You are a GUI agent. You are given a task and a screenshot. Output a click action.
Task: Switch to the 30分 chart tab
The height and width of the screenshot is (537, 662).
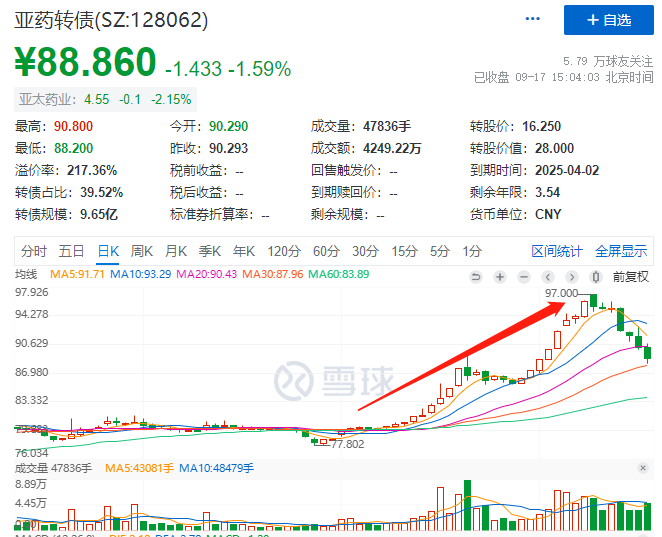point(366,251)
